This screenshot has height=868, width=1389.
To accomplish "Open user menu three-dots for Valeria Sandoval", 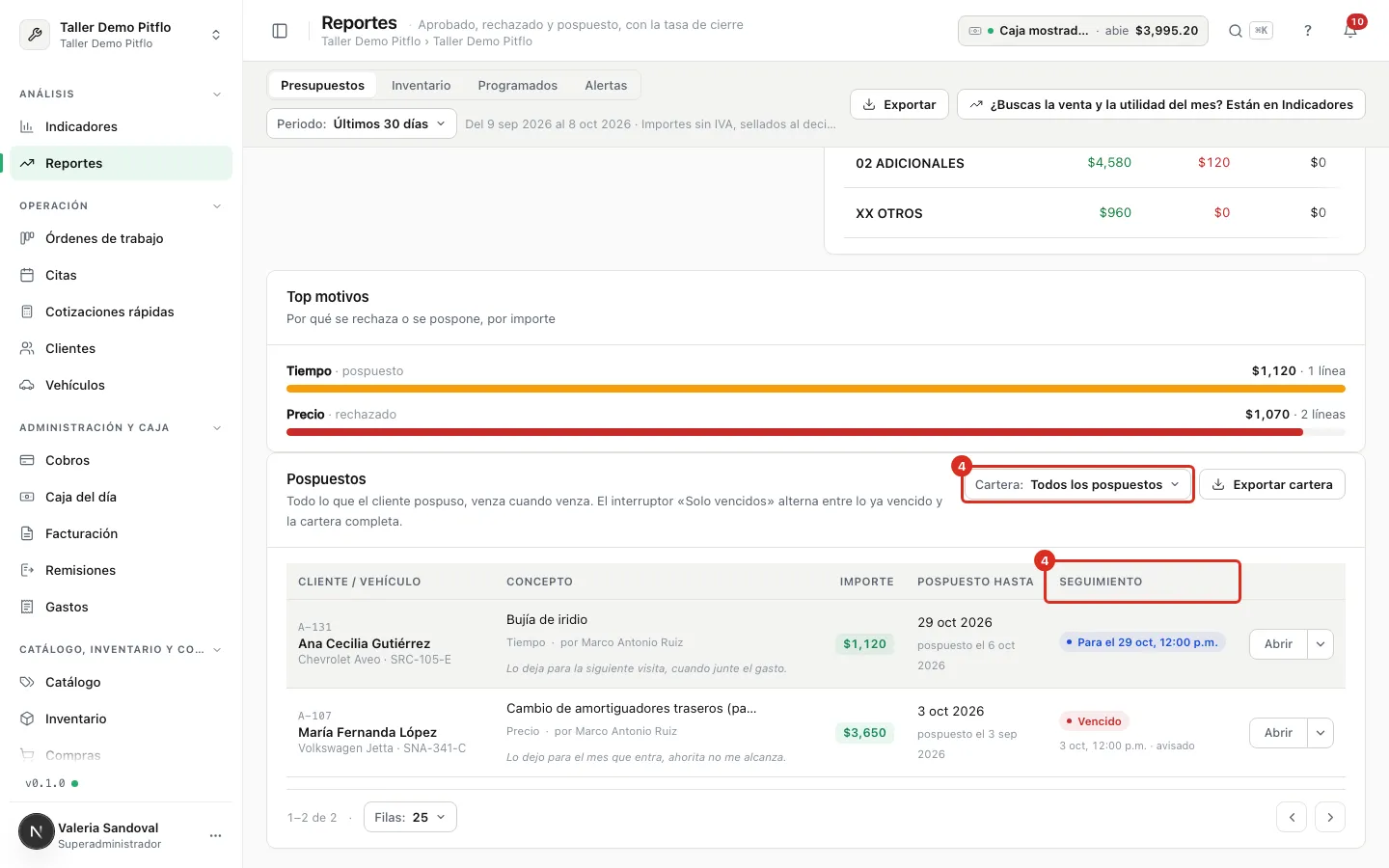I will coord(215,835).
